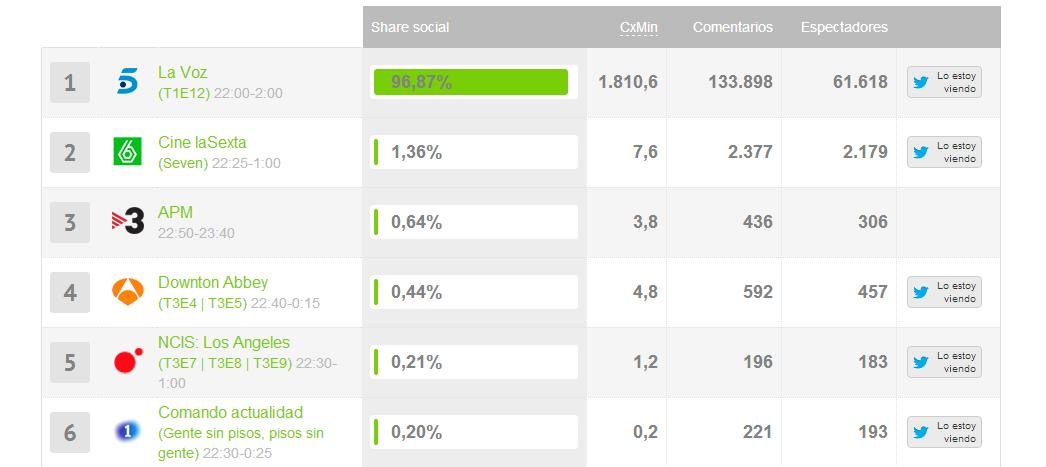This screenshot has height=467, width=1046.
Task: Click Twitter button for La Voz
Action: click(x=944, y=82)
